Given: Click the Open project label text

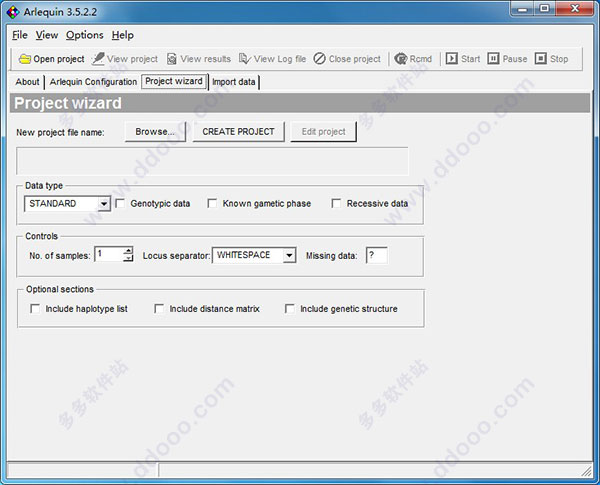Looking at the screenshot, I should pyautogui.click(x=59, y=59).
